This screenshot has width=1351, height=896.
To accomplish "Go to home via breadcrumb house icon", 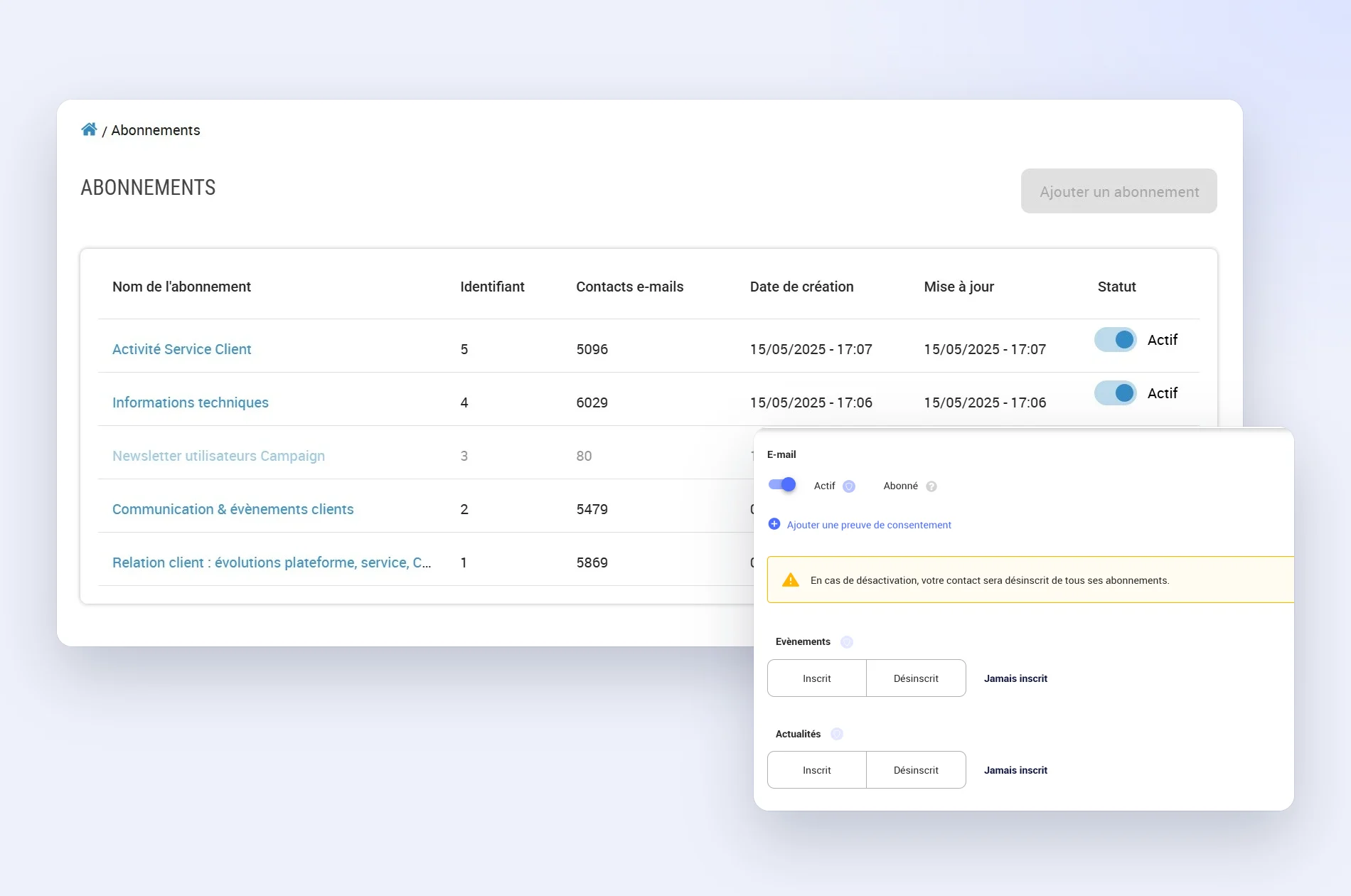I will pyautogui.click(x=89, y=129).
